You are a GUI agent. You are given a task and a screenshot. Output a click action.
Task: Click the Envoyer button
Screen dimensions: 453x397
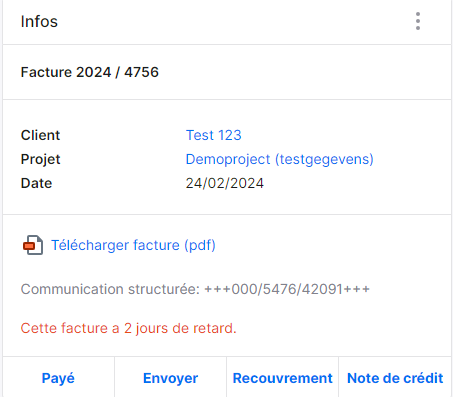(x=170, y=378)
